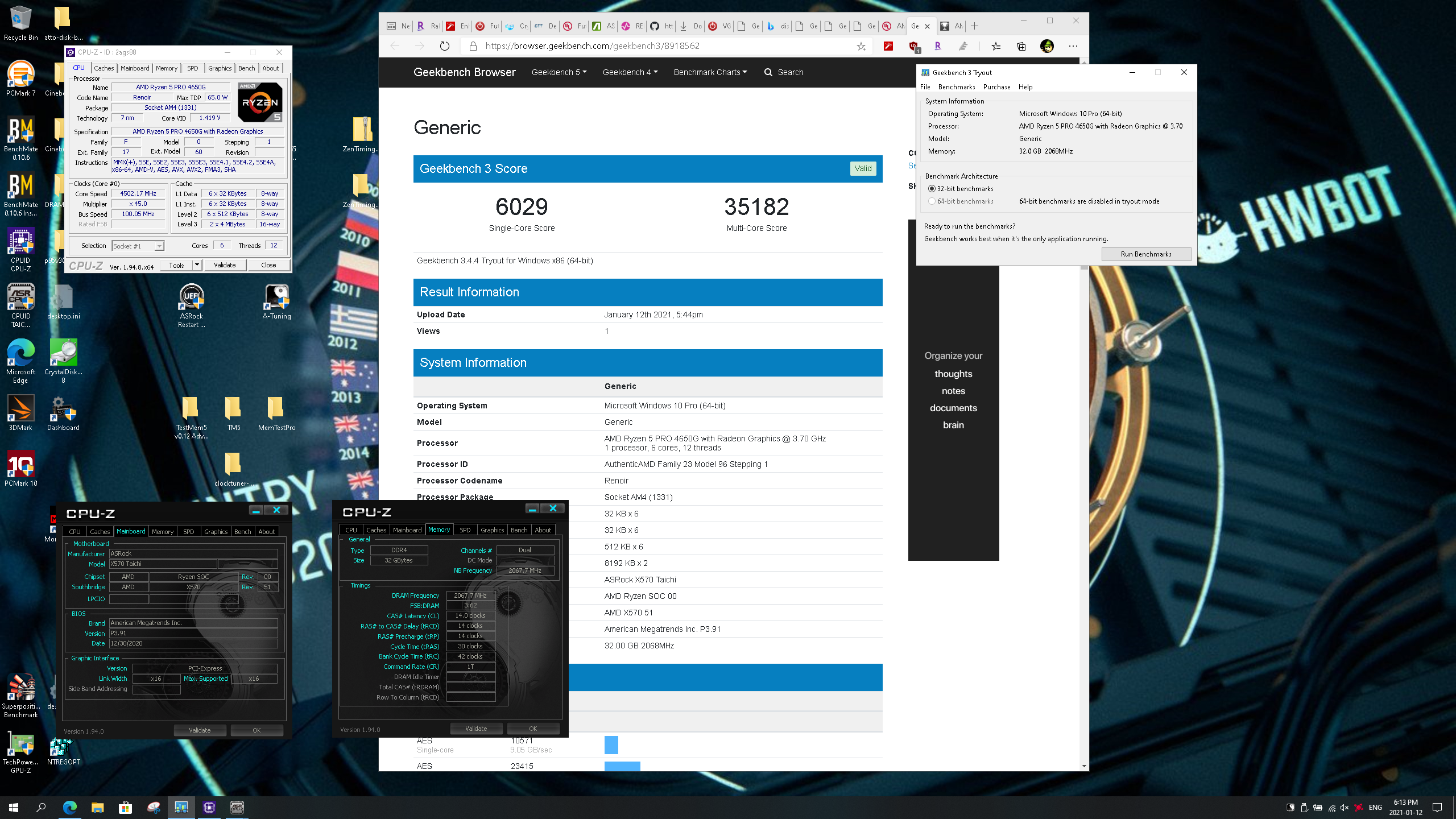
Task: Click Geekbench Browser home link
Action: [x=464, y=72]
